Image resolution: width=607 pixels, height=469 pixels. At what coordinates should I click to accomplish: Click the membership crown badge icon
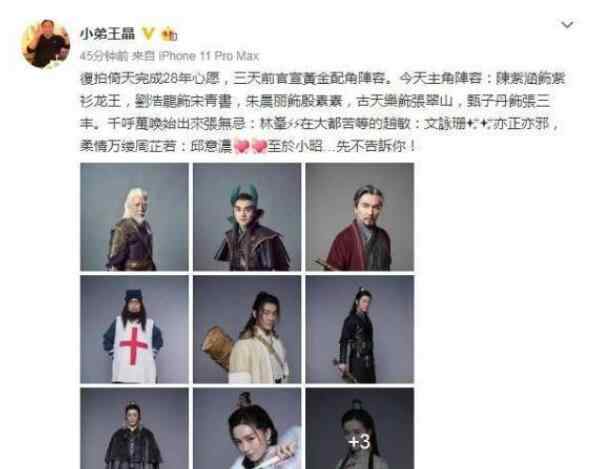coord(169,34)
